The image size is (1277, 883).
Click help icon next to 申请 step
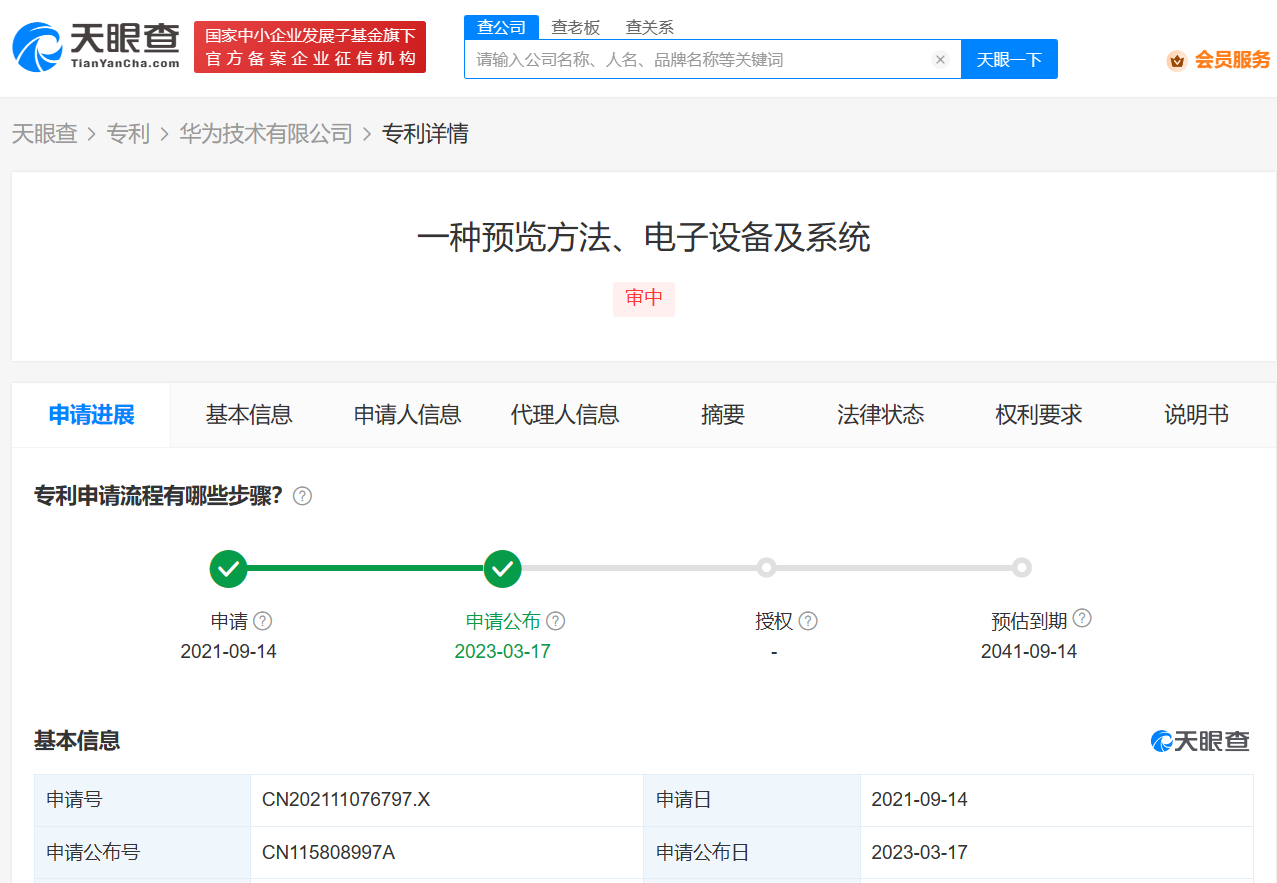[x=263, y=621]
